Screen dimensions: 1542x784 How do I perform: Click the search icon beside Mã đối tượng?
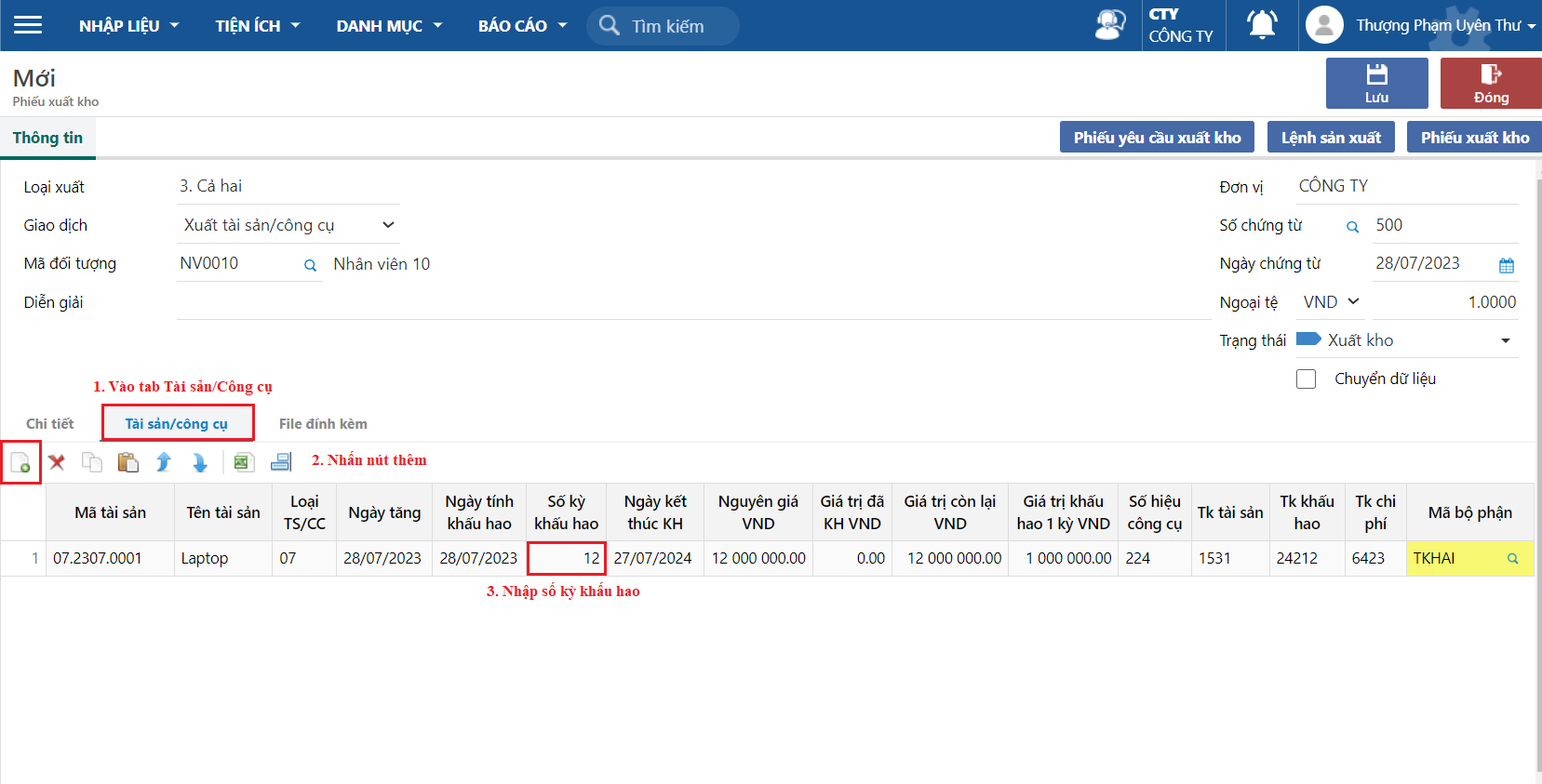[310, 265]
